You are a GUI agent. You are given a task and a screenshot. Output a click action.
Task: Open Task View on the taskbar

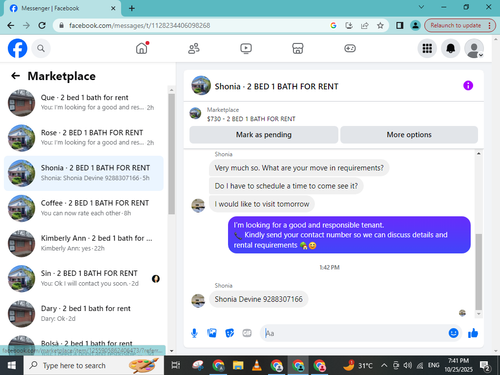(176, 366)
